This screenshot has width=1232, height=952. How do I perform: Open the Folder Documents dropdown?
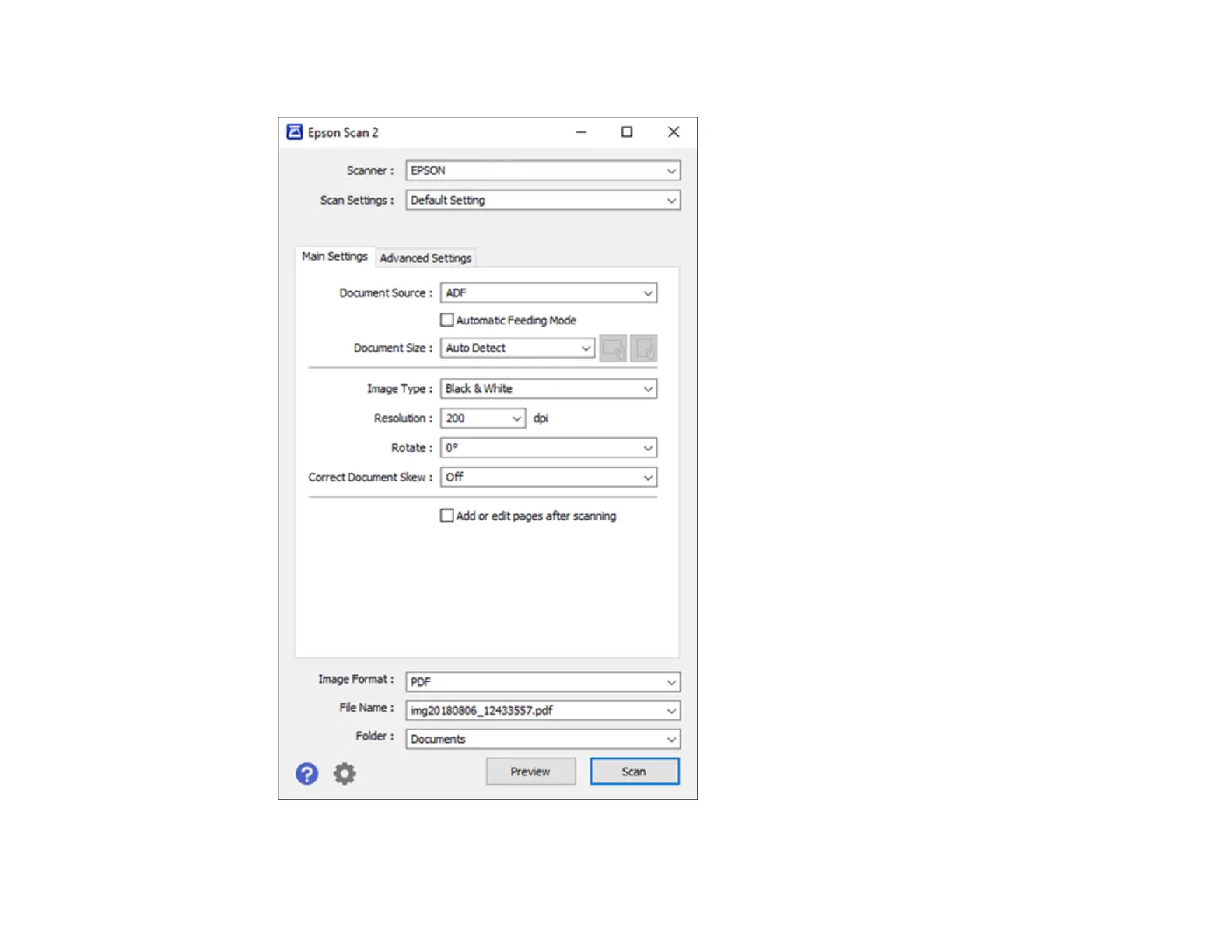pyautogui.click(x=543, y=739)
